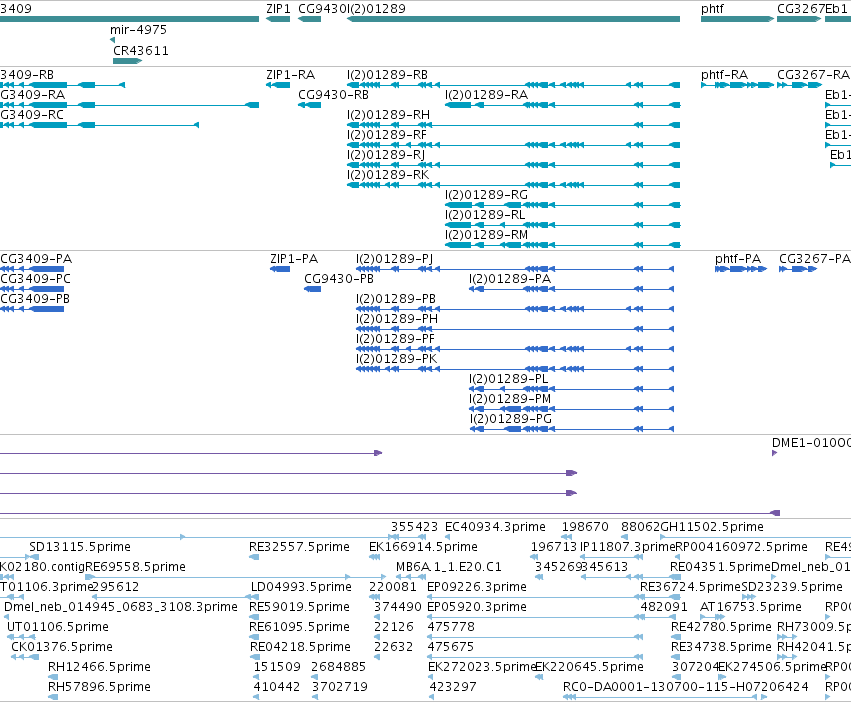Open the ZIP1-PA protein feature
The image size is (851, 702).
294,259
